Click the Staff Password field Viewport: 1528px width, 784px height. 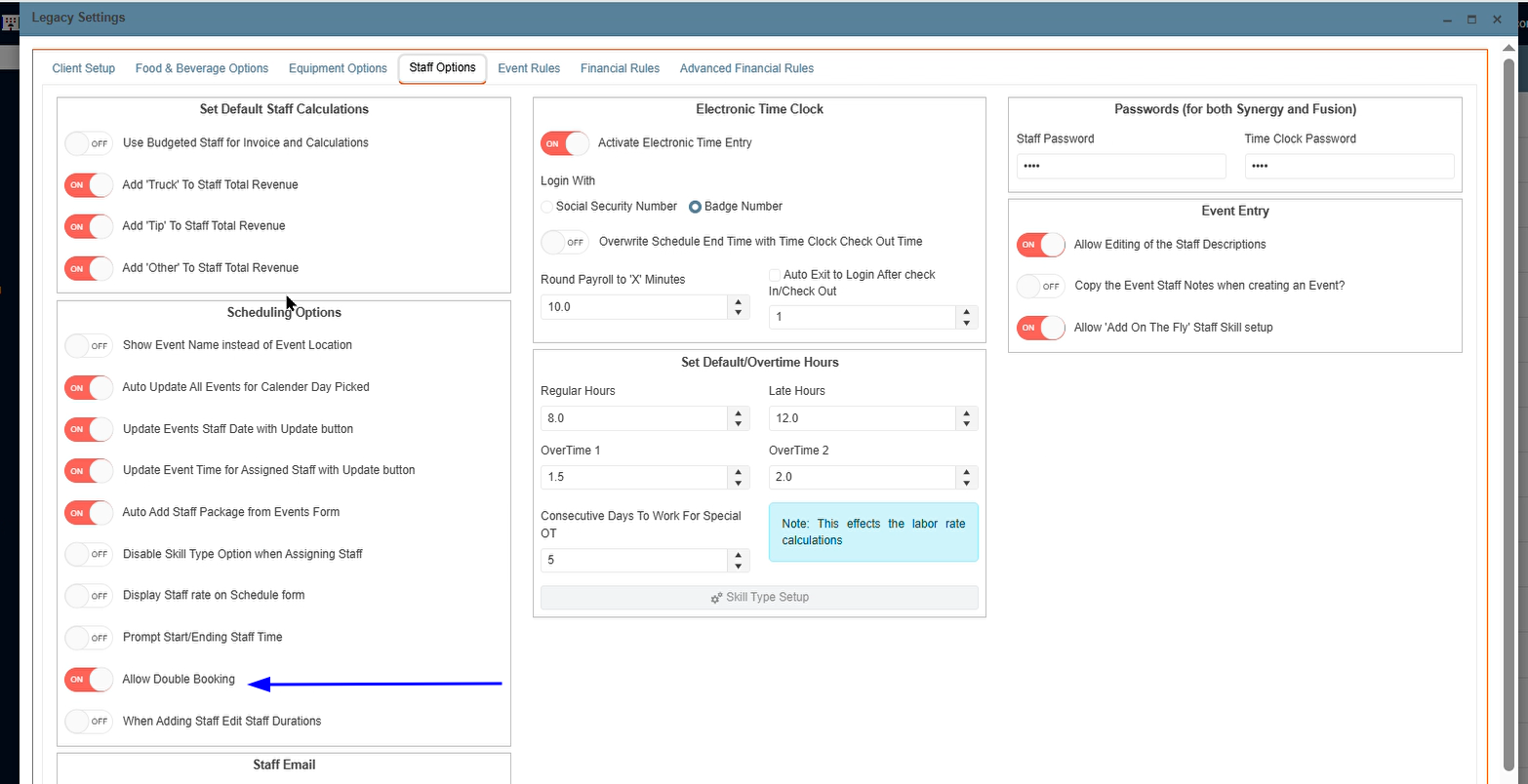tap(1120, 167)
